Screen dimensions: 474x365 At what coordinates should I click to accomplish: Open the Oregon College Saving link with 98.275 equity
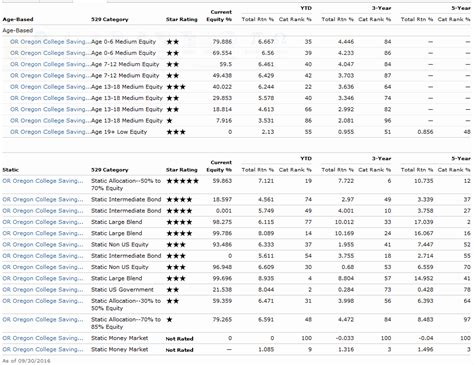[x=43, y=222]
